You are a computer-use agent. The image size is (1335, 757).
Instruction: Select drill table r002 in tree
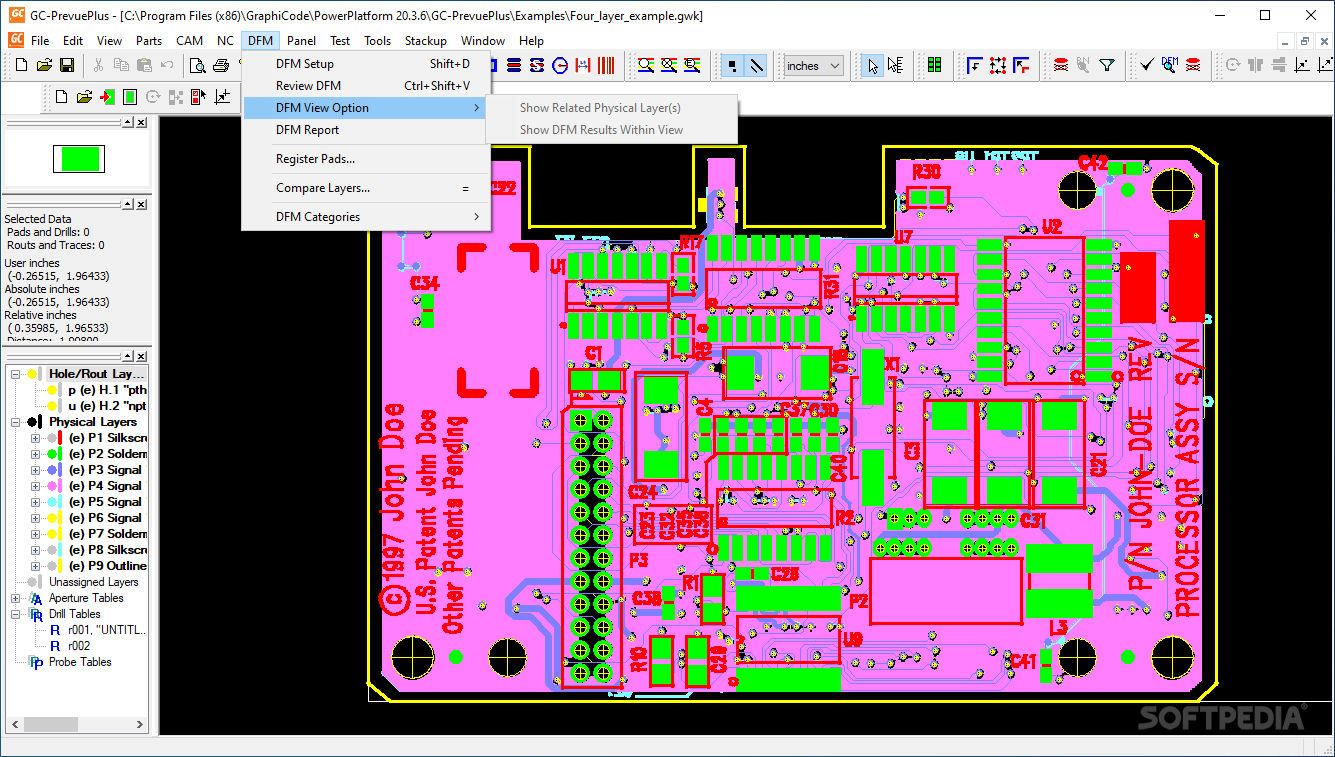pyautogui.click(x=79, y=646)
